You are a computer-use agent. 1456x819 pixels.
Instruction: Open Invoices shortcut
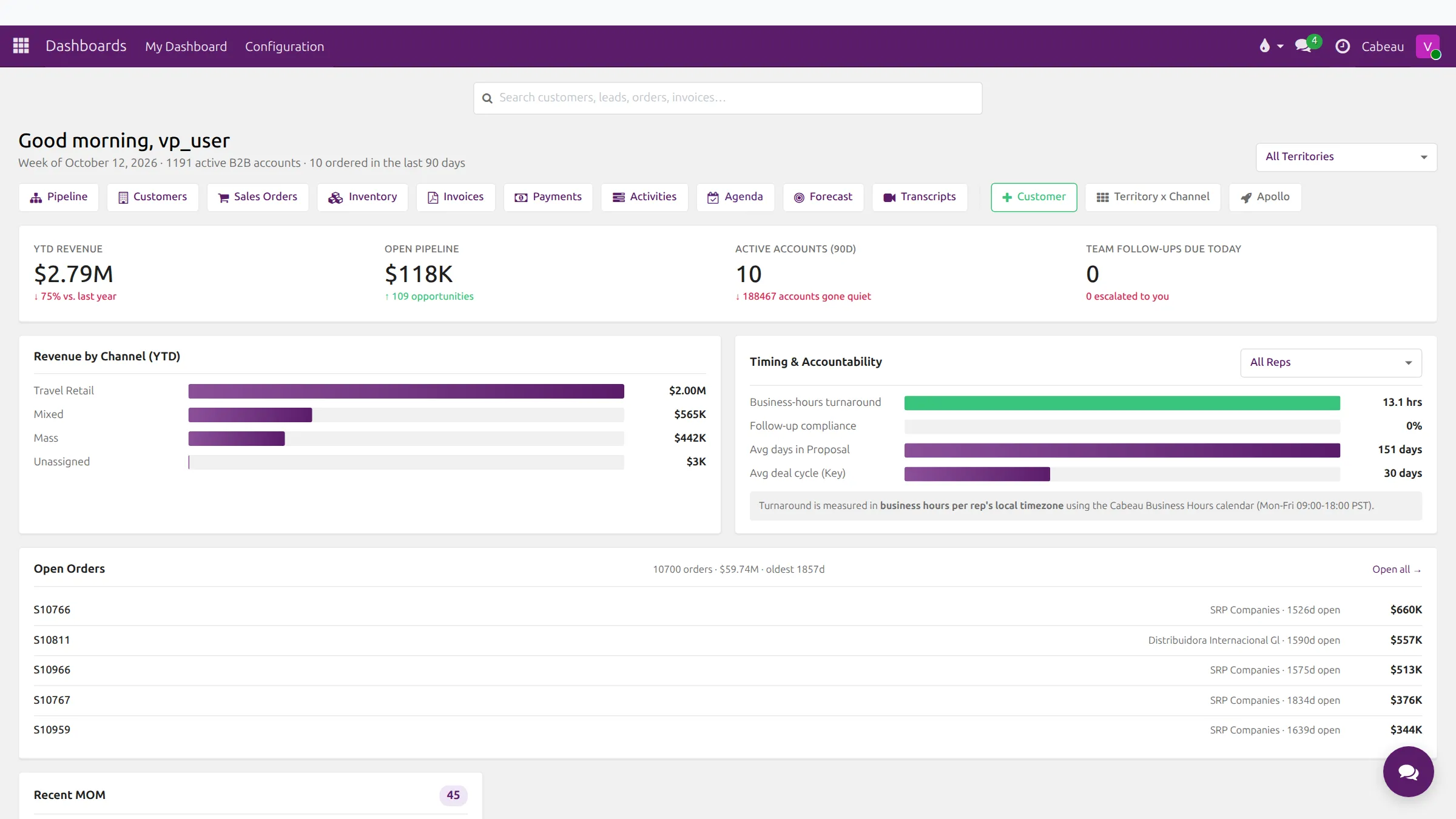pos(456,197)
